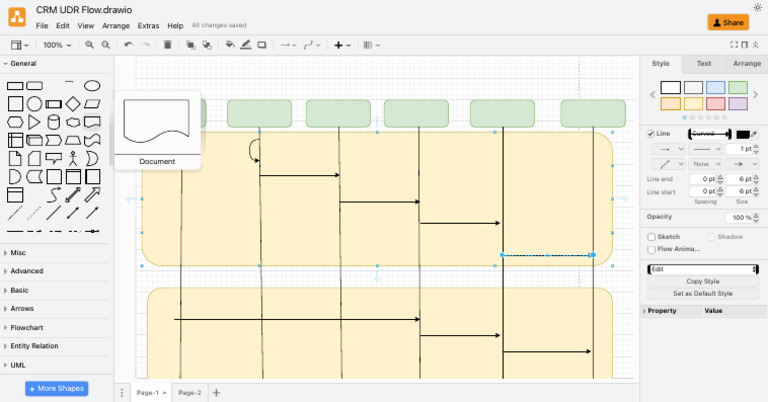Select the Actor stick figure shape
Viewport: 768px width, 402px height.
pyautogui.click(x=73, y=159)
